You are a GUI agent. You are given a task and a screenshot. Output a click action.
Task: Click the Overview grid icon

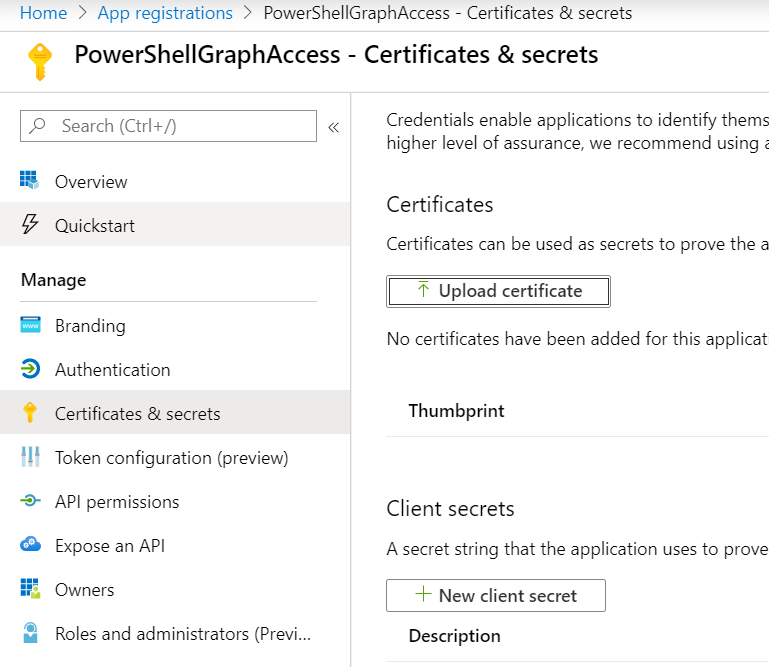tap(29, 180)
